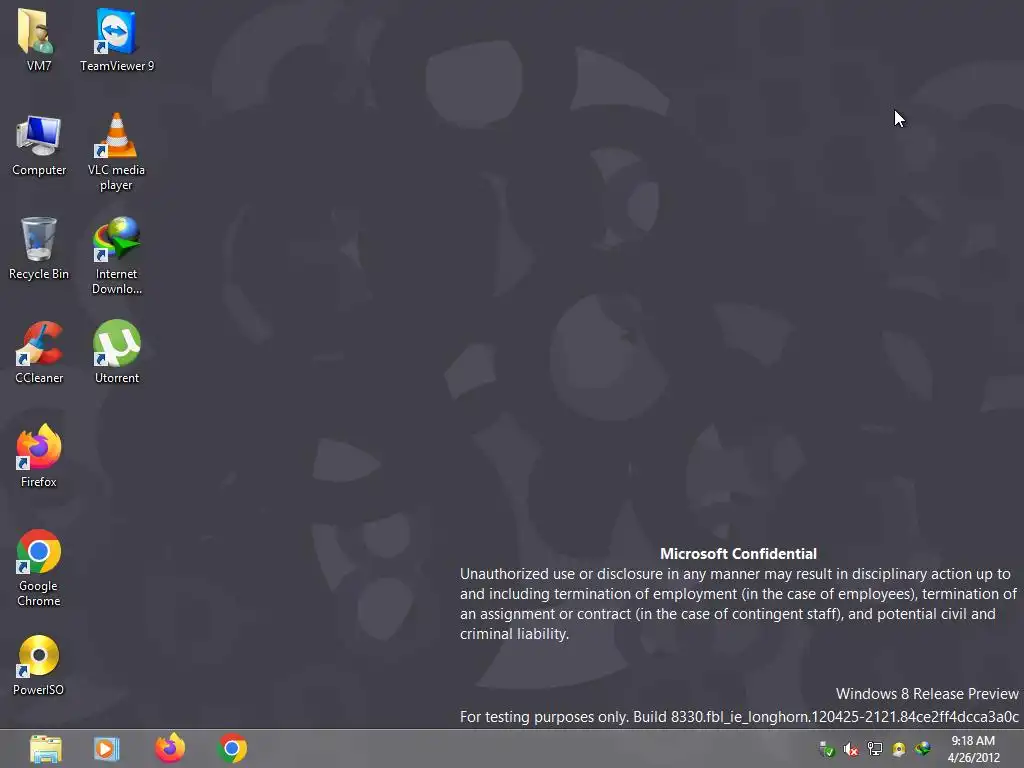Viewport: 1024px width, 768px height.
Task: Select the CCleaner desktop shortcut
Action: tap(39, 353)
